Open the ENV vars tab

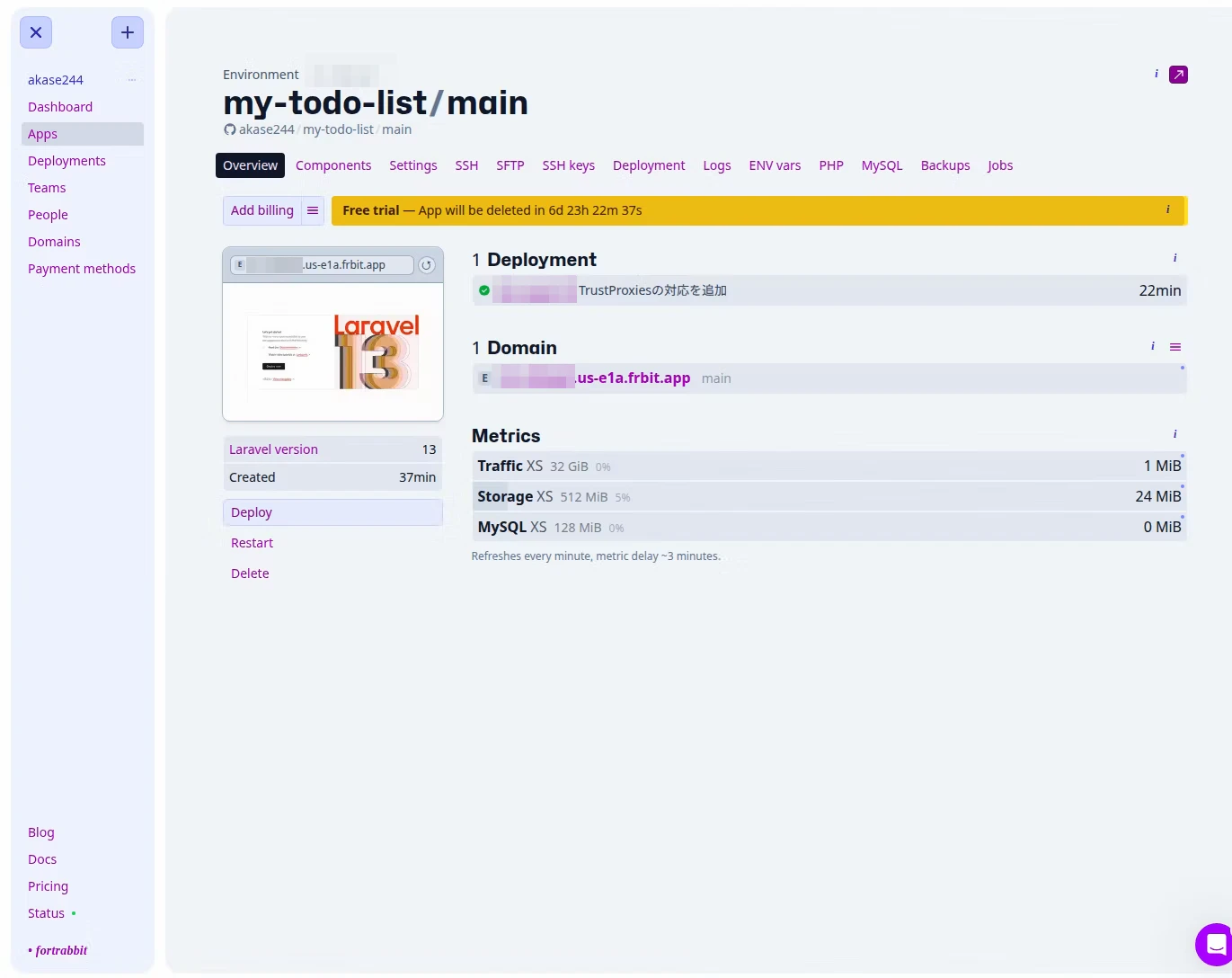(775, 165)
